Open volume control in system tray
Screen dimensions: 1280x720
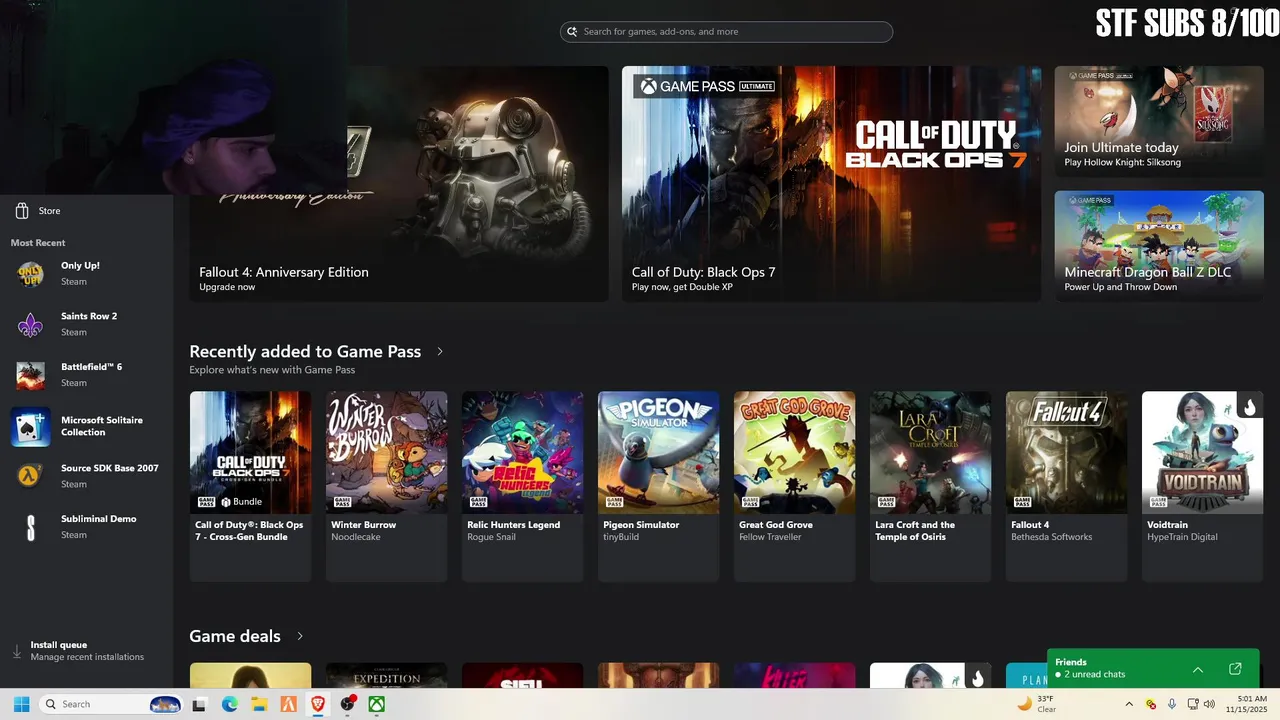coord(1209,704)
